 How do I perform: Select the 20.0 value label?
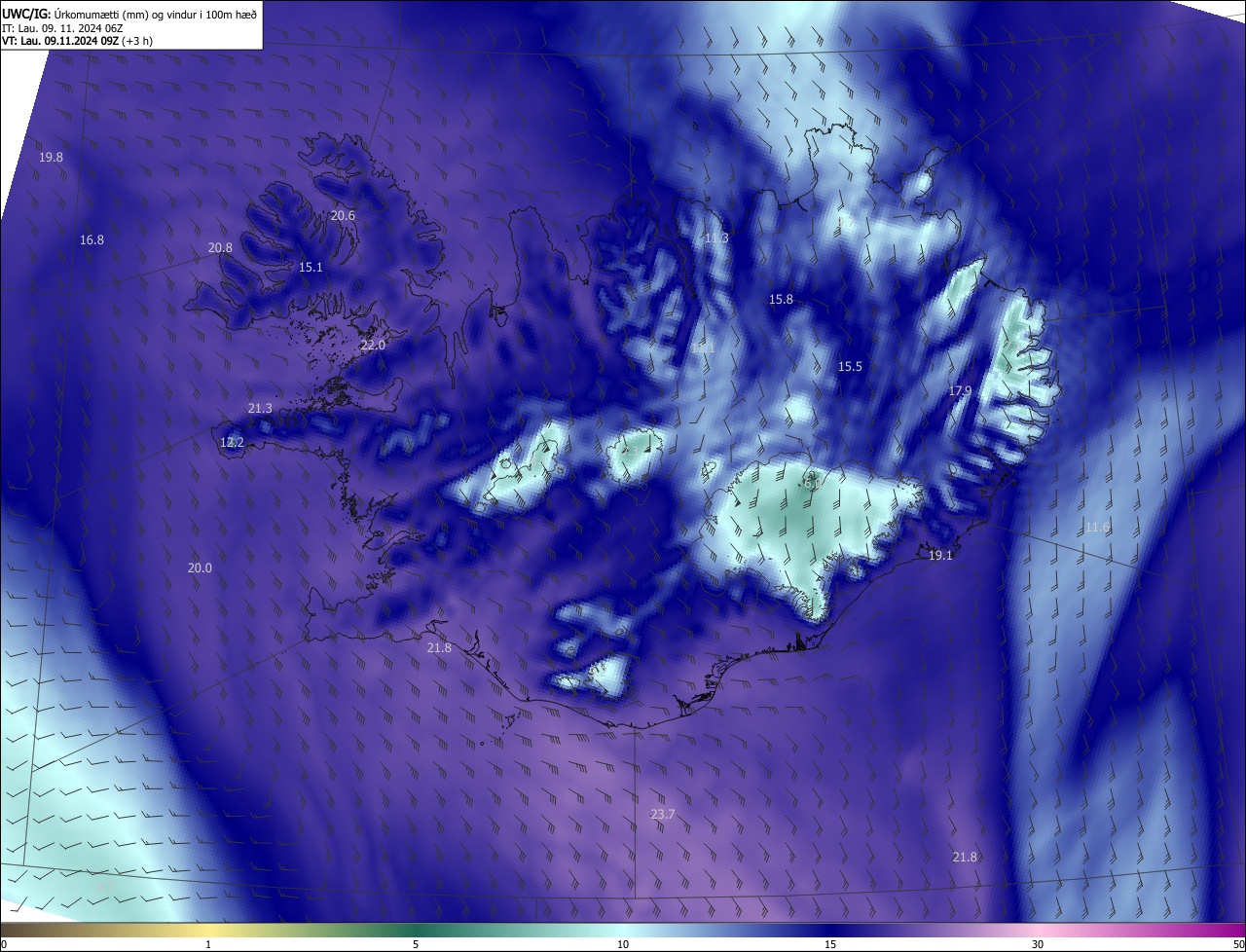(200, 568)
